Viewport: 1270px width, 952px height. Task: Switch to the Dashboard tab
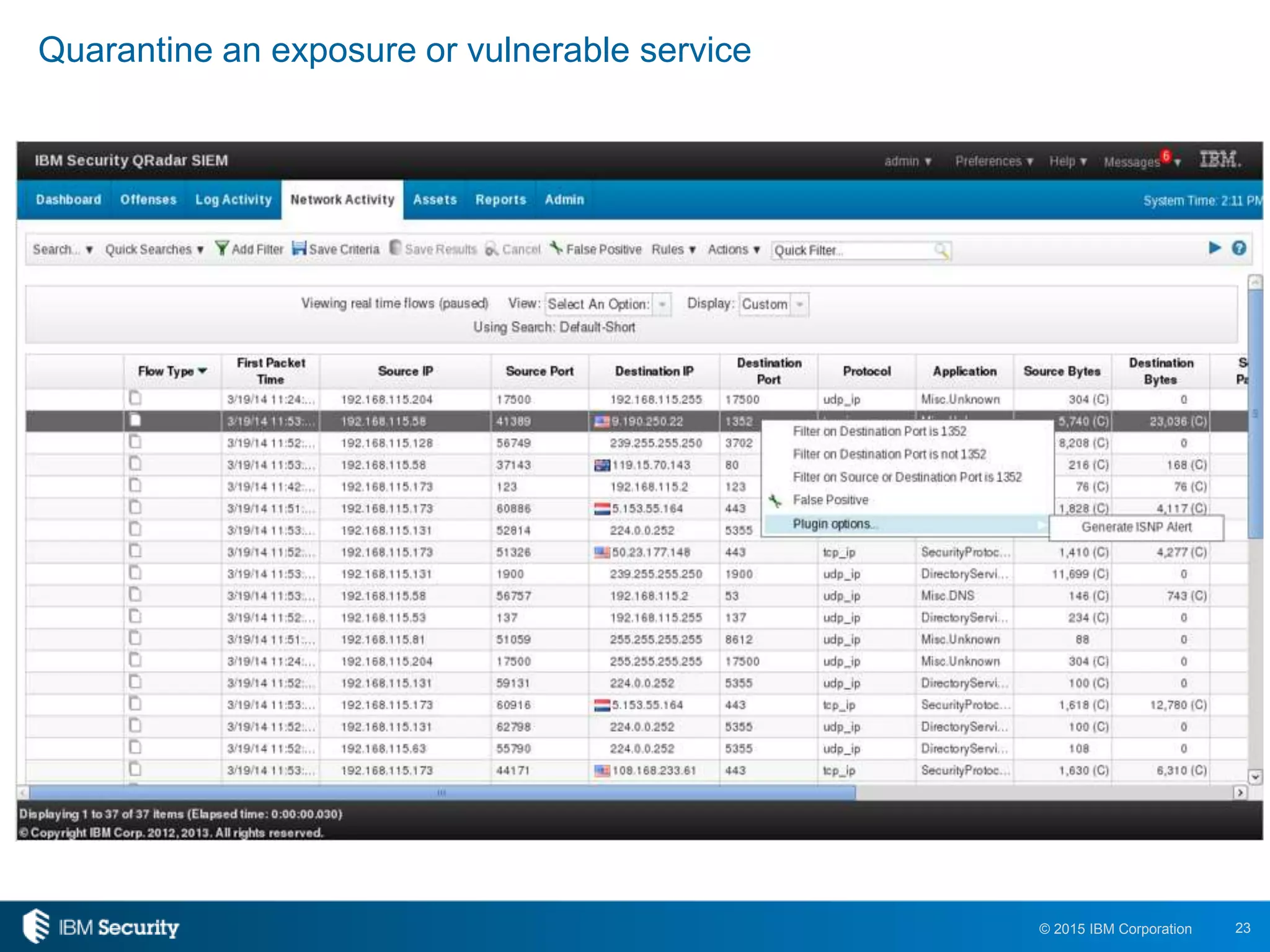coord(68,200)
